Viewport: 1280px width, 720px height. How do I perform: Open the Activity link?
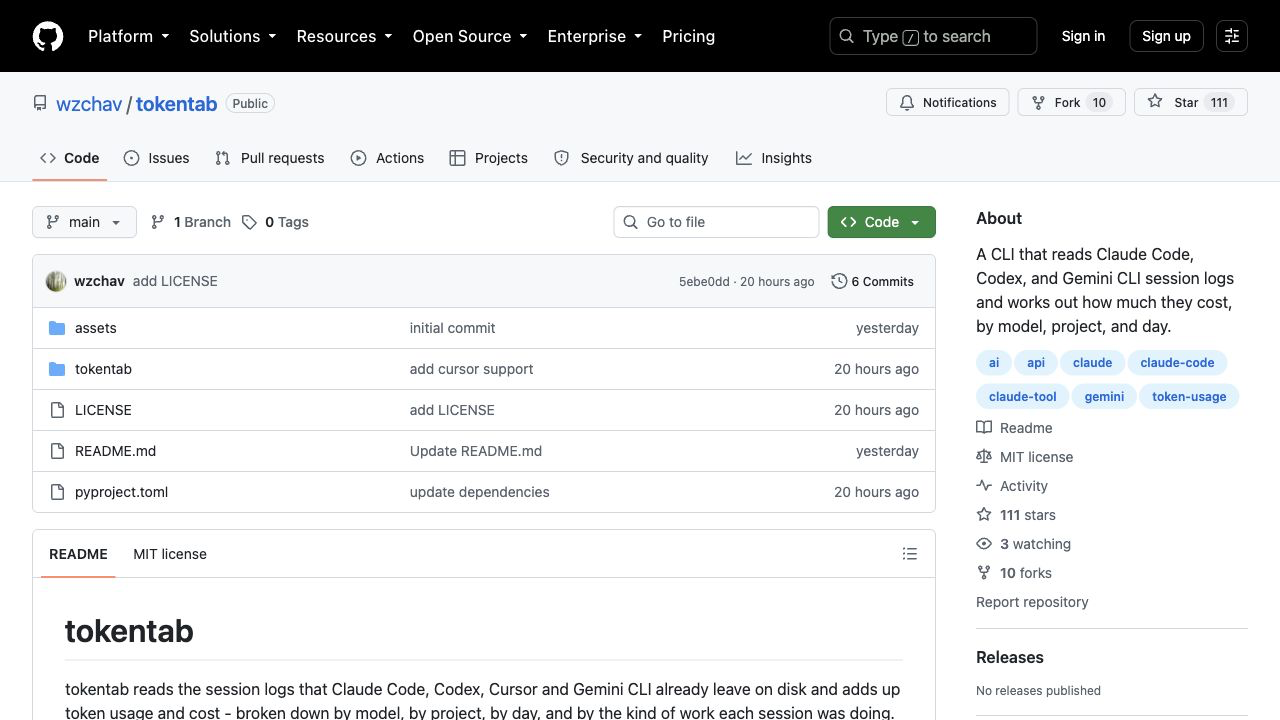point(1012,486)
